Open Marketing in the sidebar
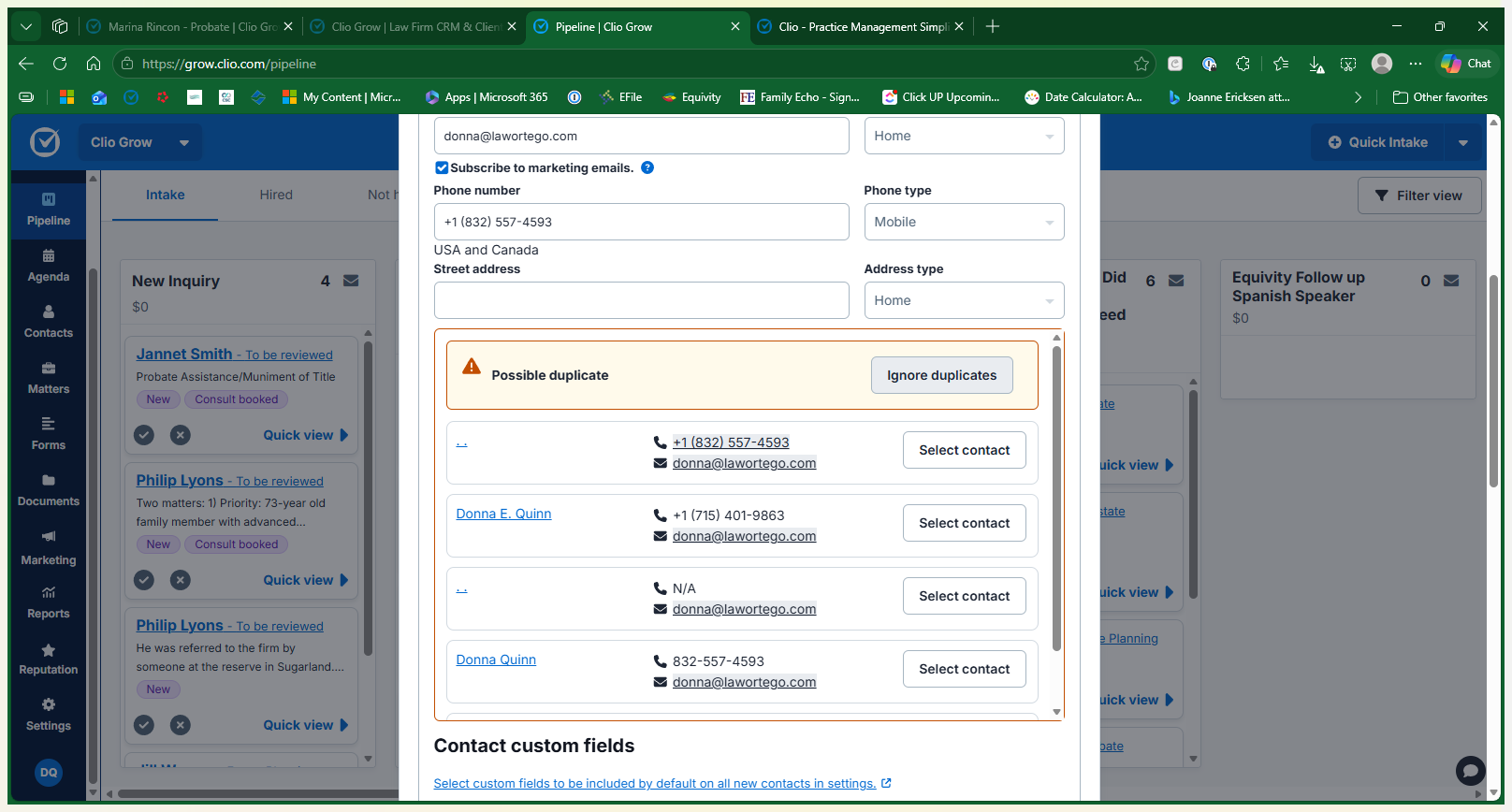 [49, 548]
